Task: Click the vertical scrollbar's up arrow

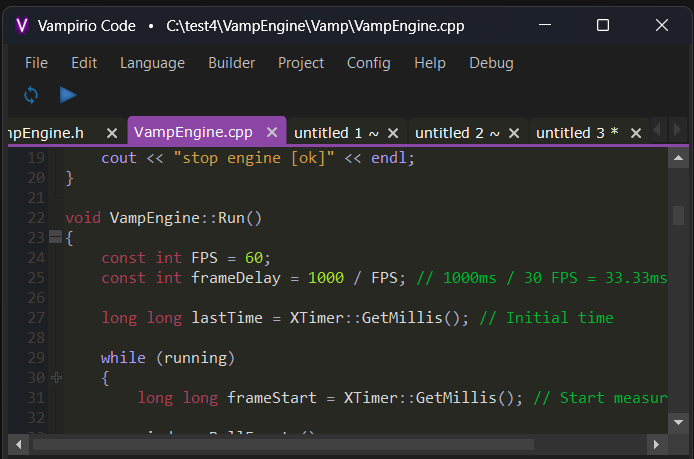Action: [x=679, y=157]
